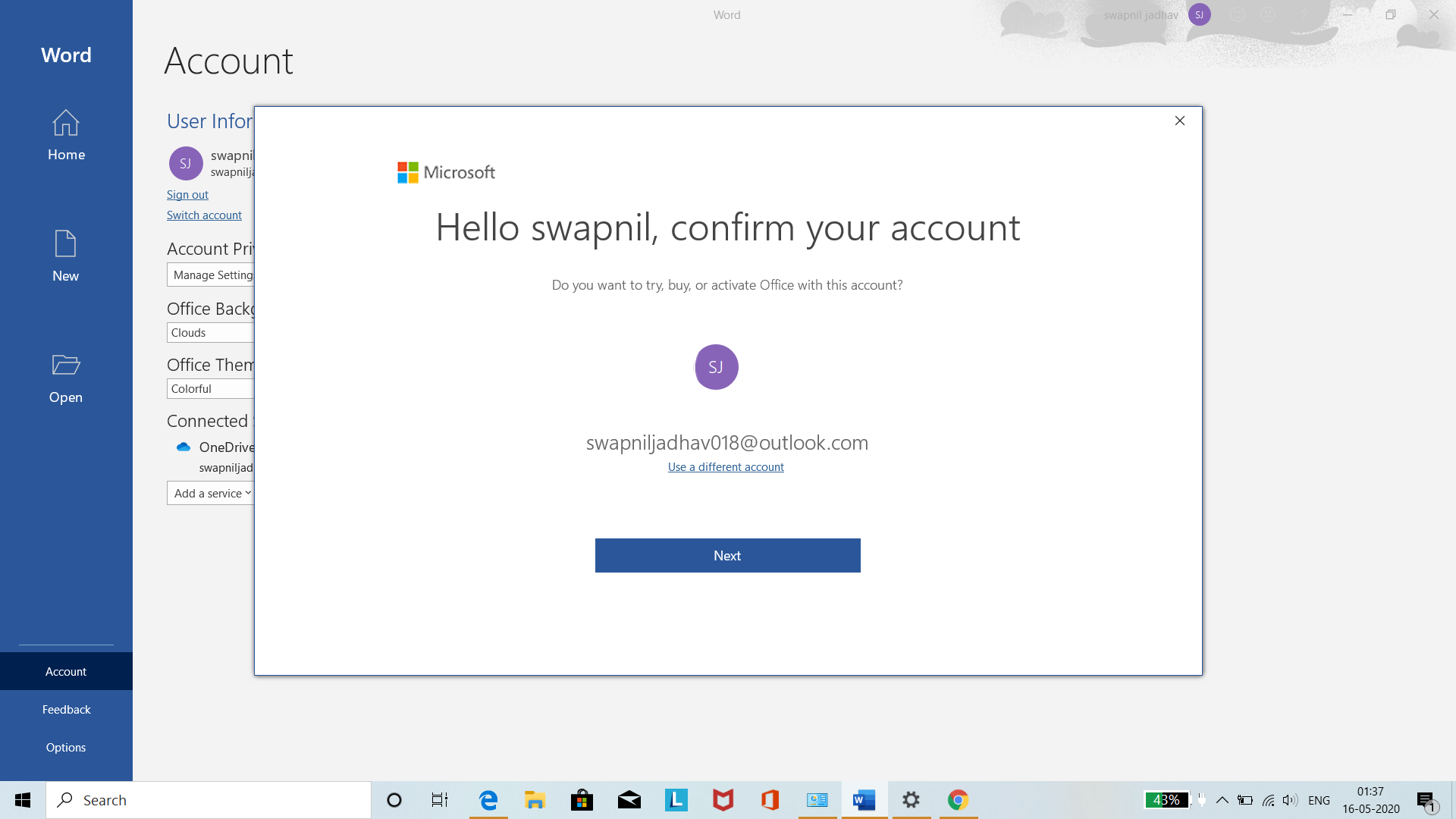Open the notification Action Center
The image size is (1456, 819).
1427,800
